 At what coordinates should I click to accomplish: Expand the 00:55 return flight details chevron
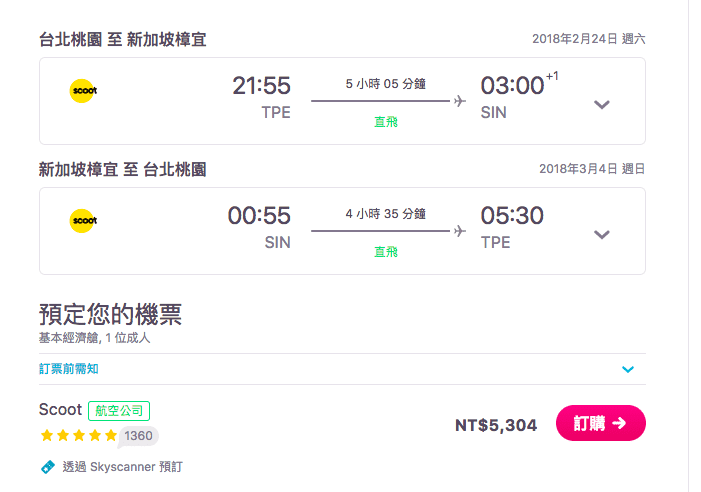pyautogui.click(x=602, y=234)
